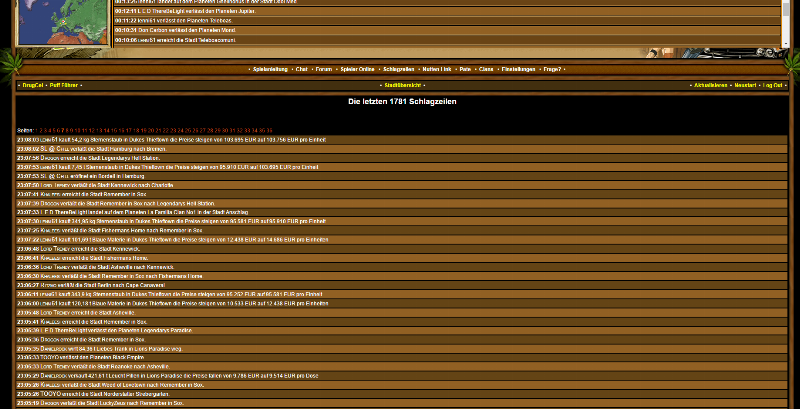Click the Aktualisieren link
This screenshot has width=800, height=409.
(x=711, y=86)
